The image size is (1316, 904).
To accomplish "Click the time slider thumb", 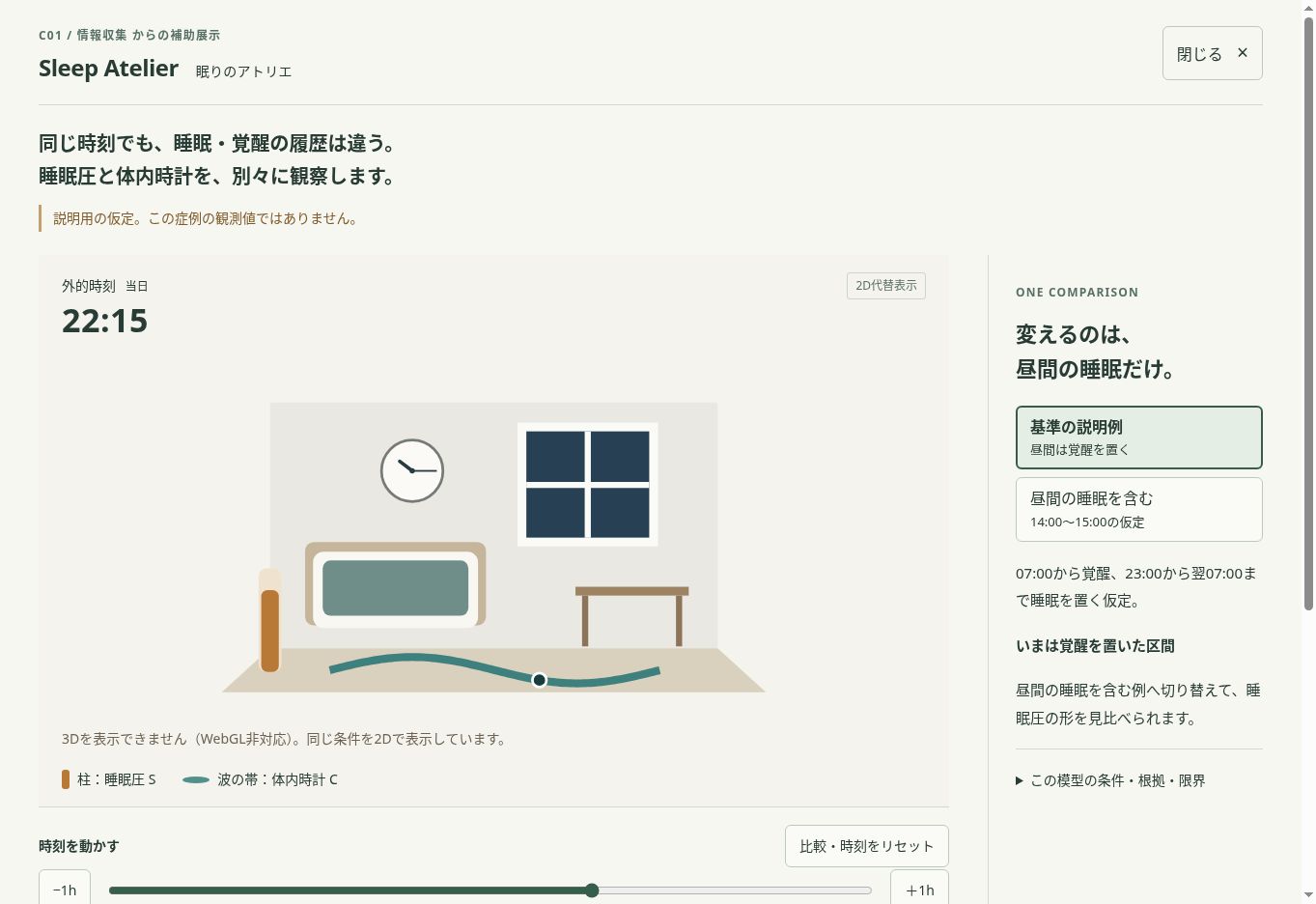I will 592,890.
